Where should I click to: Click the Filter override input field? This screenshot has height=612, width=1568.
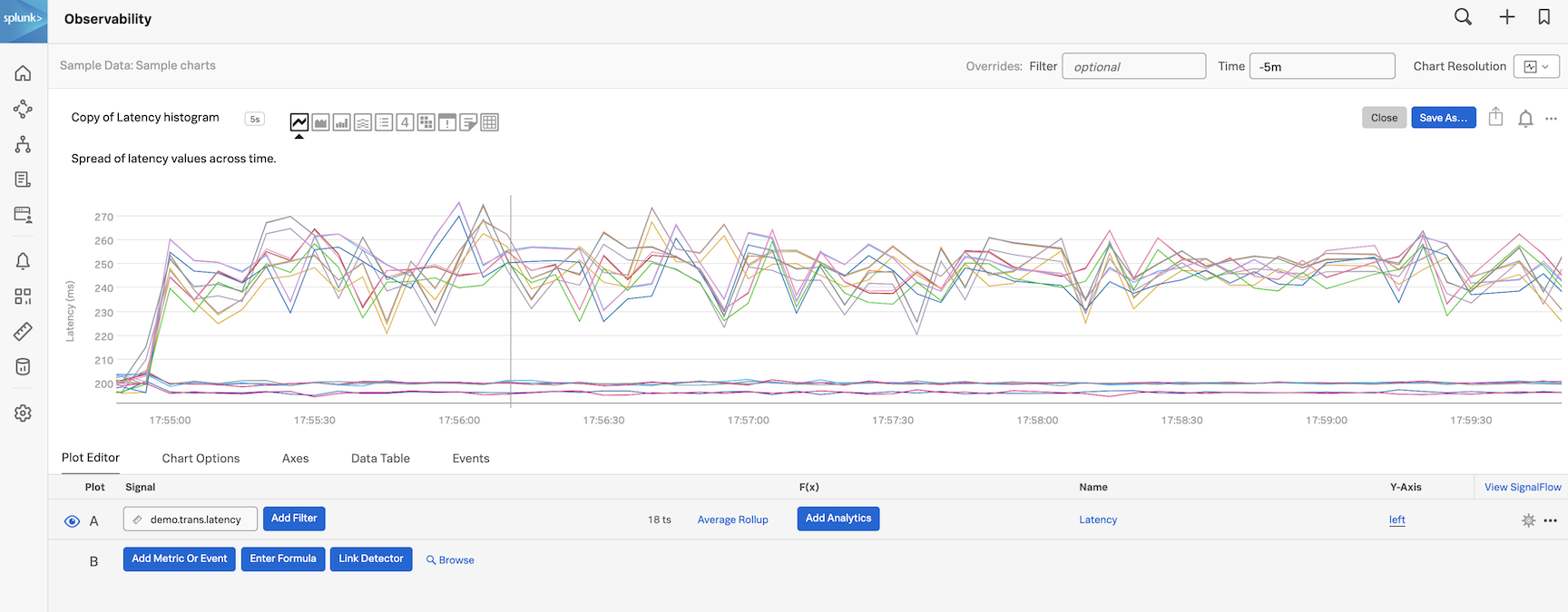click(x=1133, y=66)
